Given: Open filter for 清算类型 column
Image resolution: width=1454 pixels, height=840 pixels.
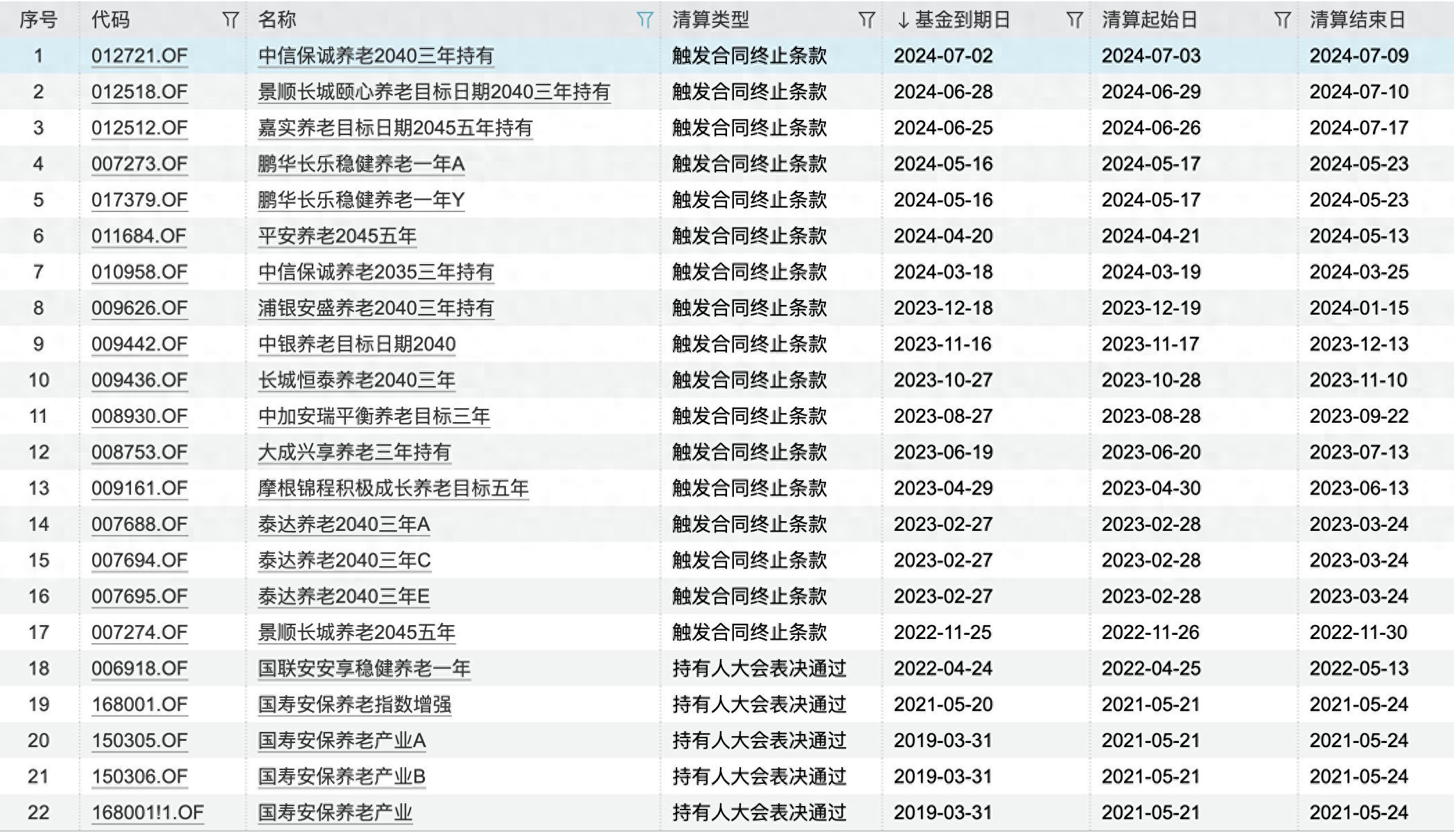Looking at the screenshot, I should [866, 20].
